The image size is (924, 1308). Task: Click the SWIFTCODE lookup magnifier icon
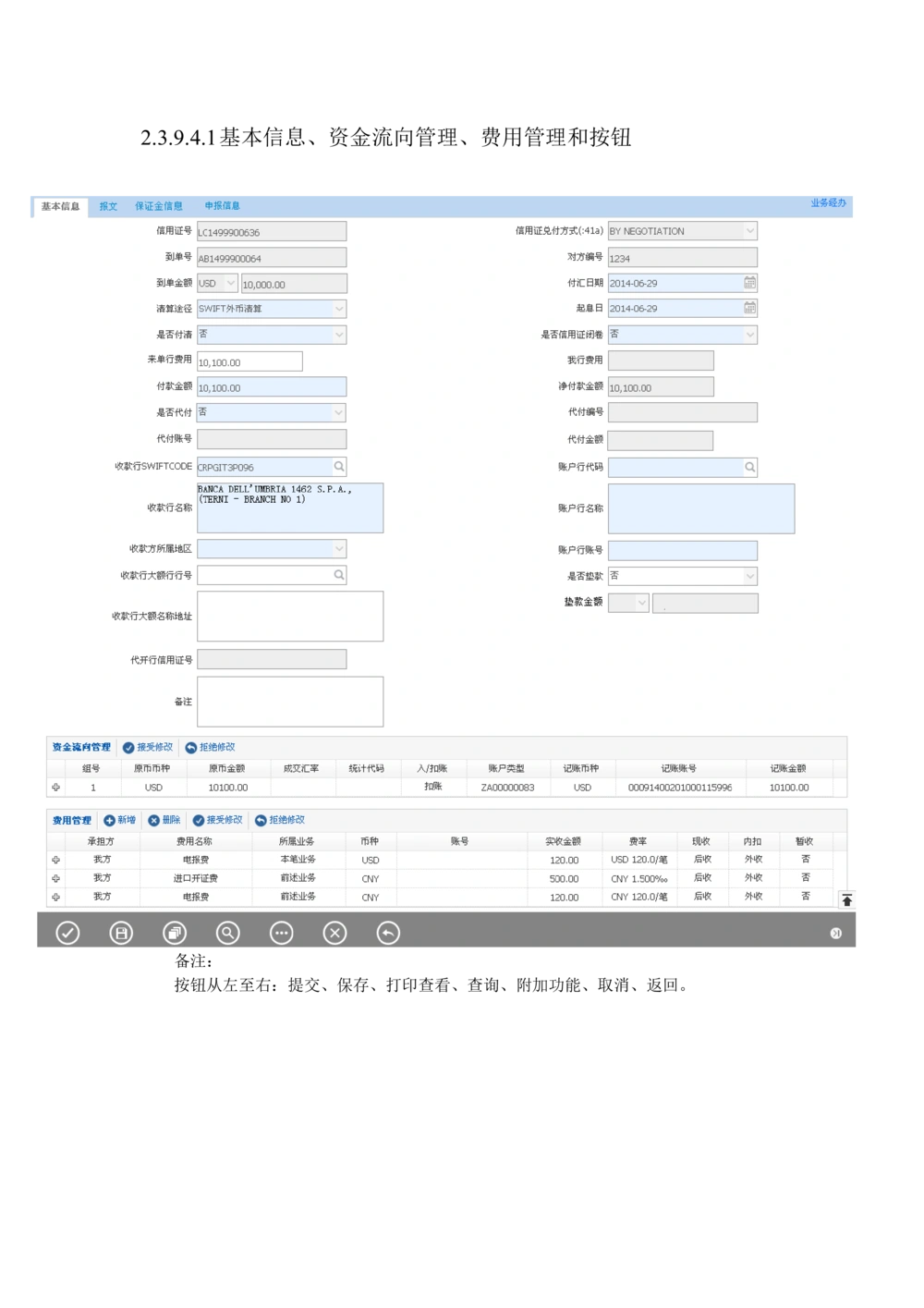point(339,467)
